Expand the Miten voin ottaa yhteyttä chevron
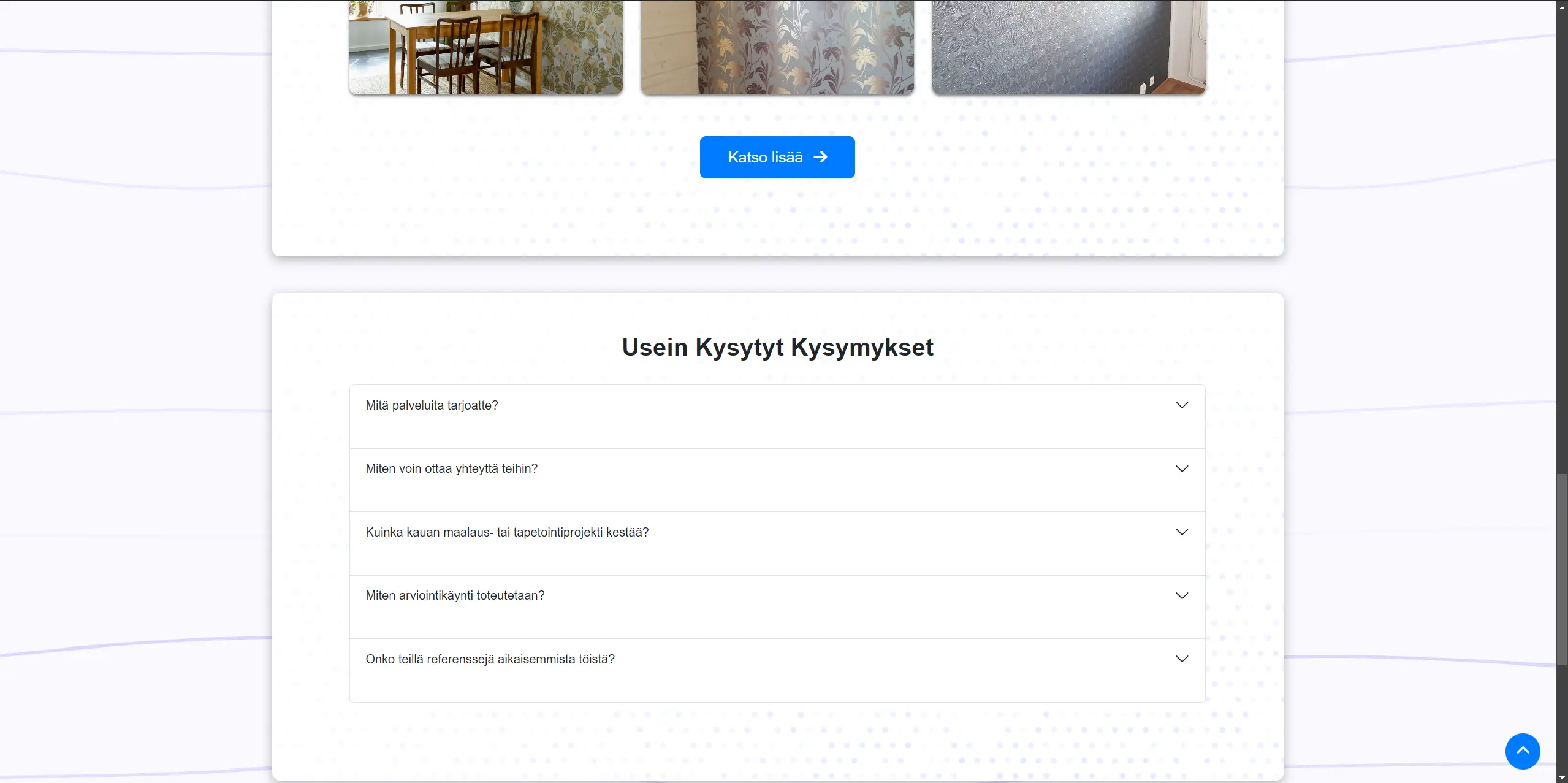1568x783 pixels. point(1182,468)
